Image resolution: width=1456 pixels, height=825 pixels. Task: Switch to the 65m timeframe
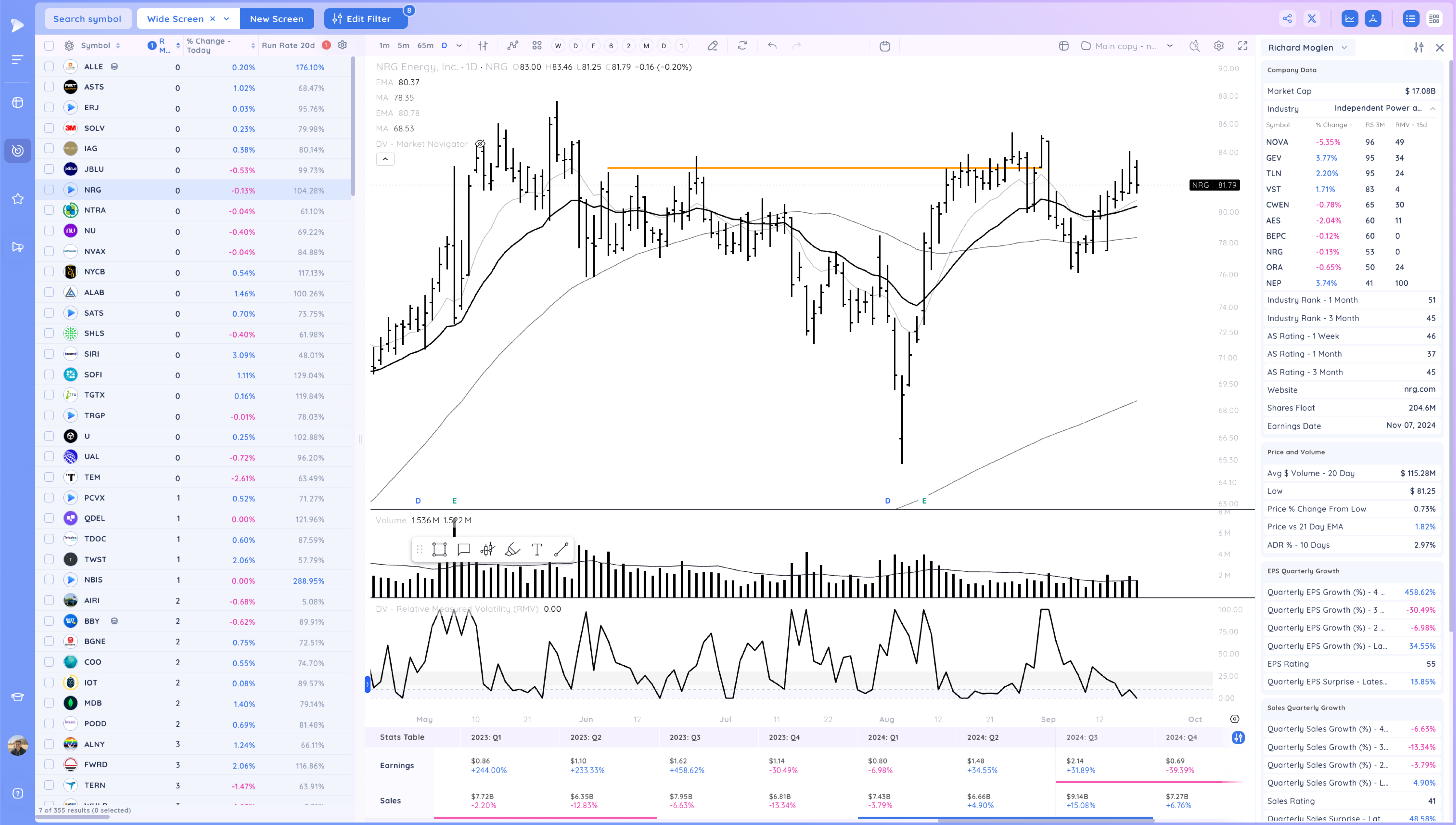click(425, 46)
